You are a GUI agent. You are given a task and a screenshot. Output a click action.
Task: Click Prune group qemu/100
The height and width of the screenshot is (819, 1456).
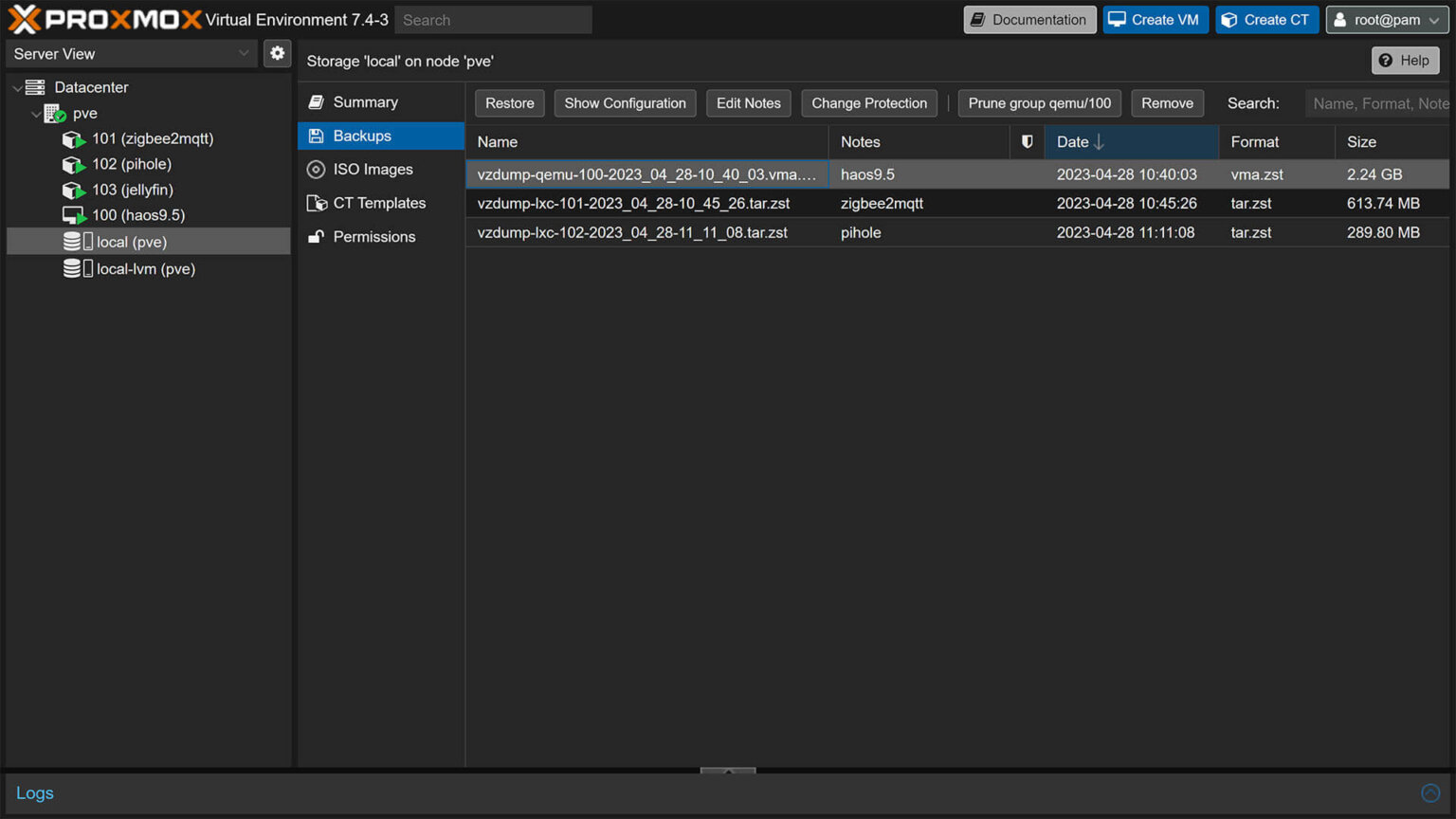[x=1039, y=102]
